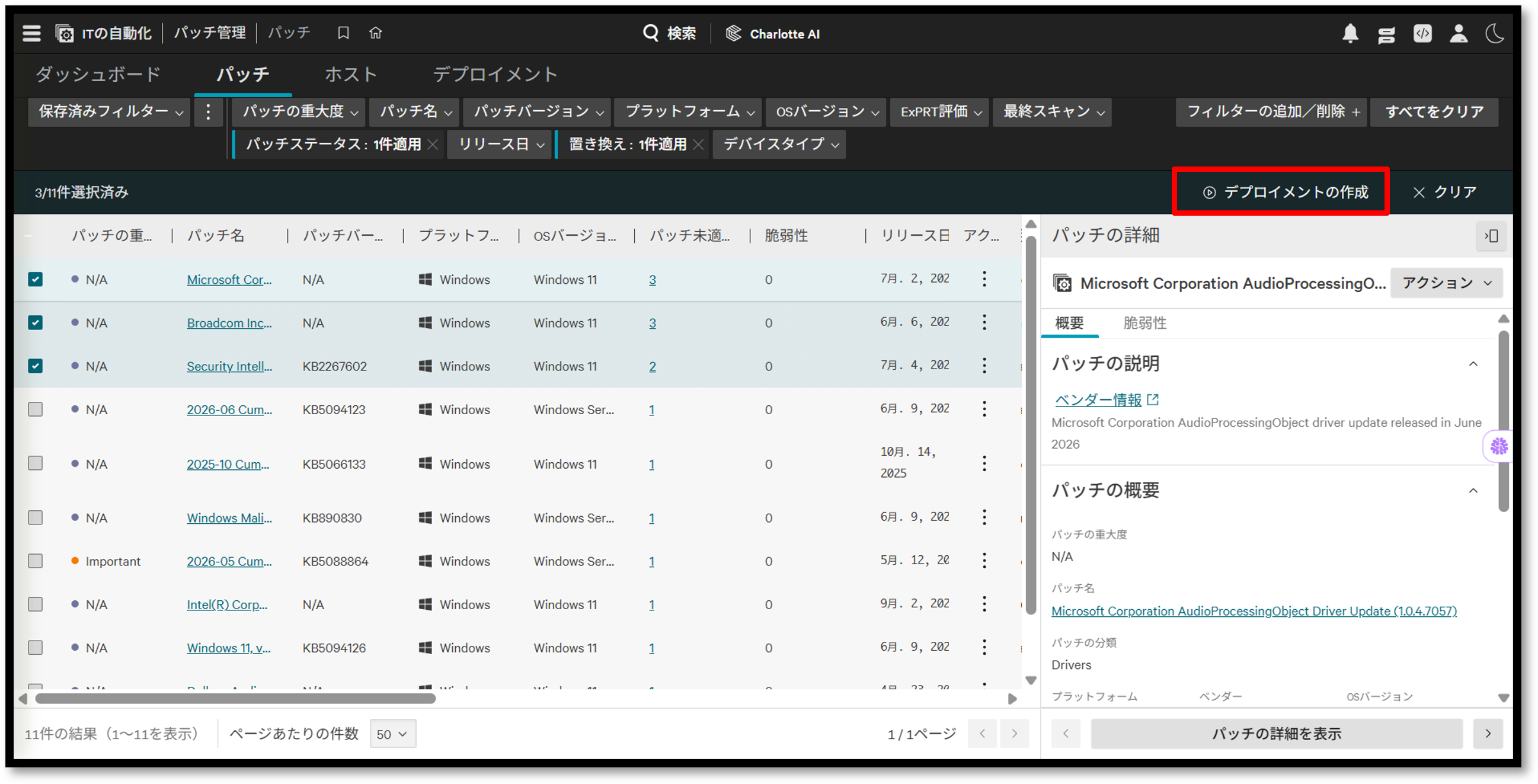Check the Intel(R) Corp... patch row
This screenshot has width=1538, height=784.
point(35,604)
